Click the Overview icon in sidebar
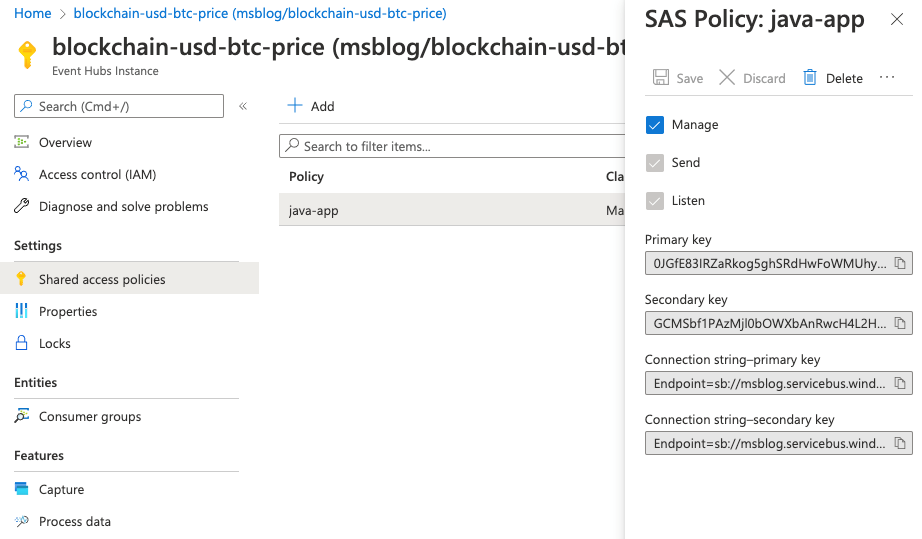 (22, 142)
